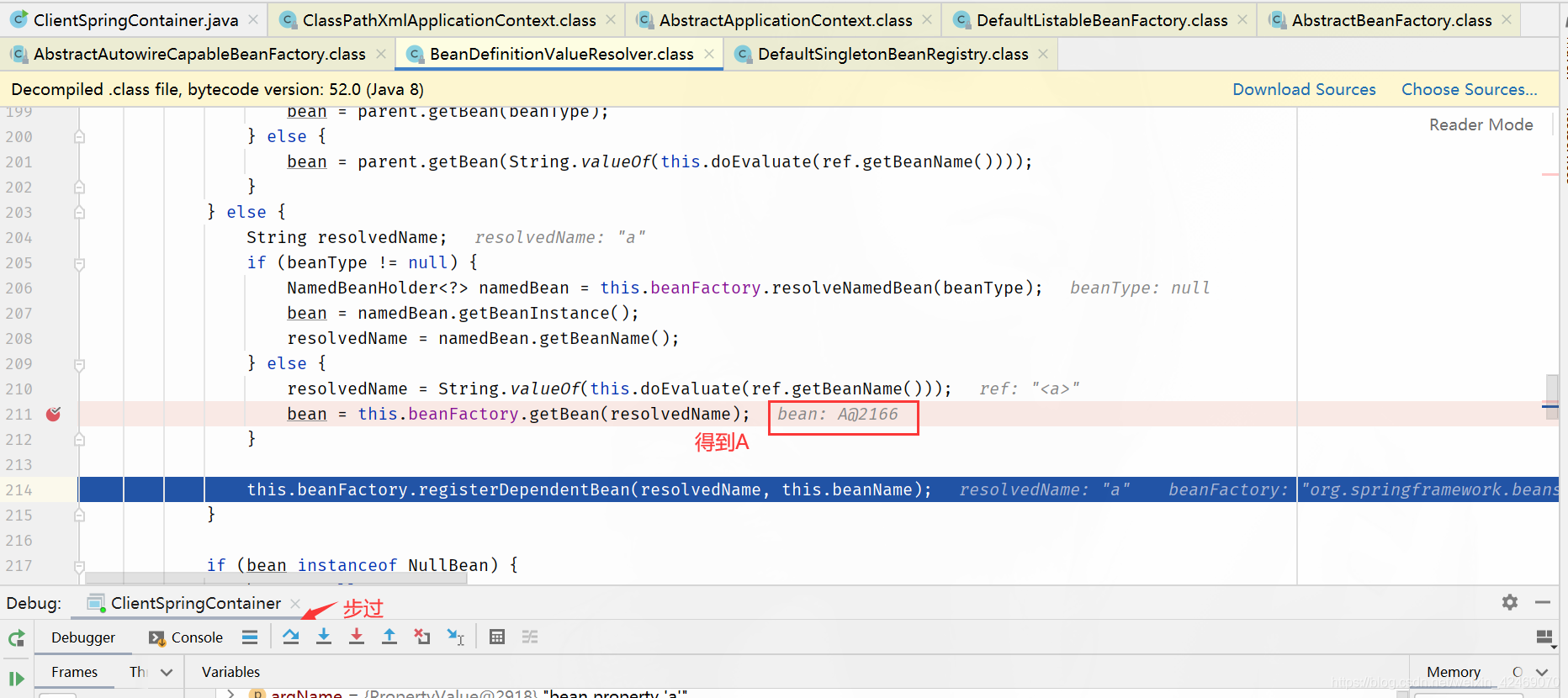The width and height of the screenshot is (1568, 698).
Task: Close the AbstractBeanFactory.class tab
Action: click(x=1507, y=19)
